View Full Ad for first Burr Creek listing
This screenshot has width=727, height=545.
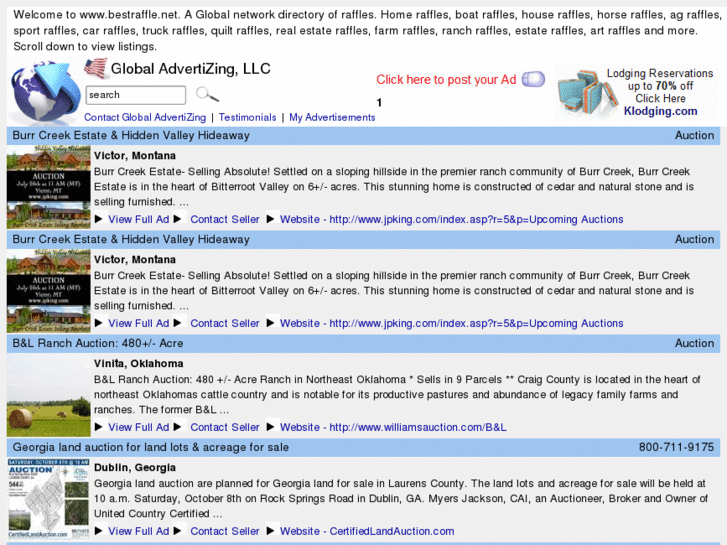[x=139, y=219]
